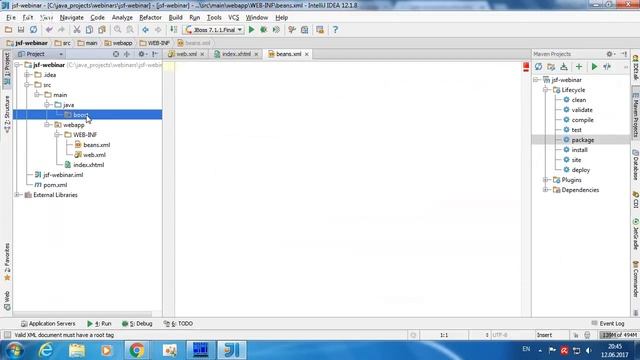Click inside the empty beans.xml editor area

[347, 188]
